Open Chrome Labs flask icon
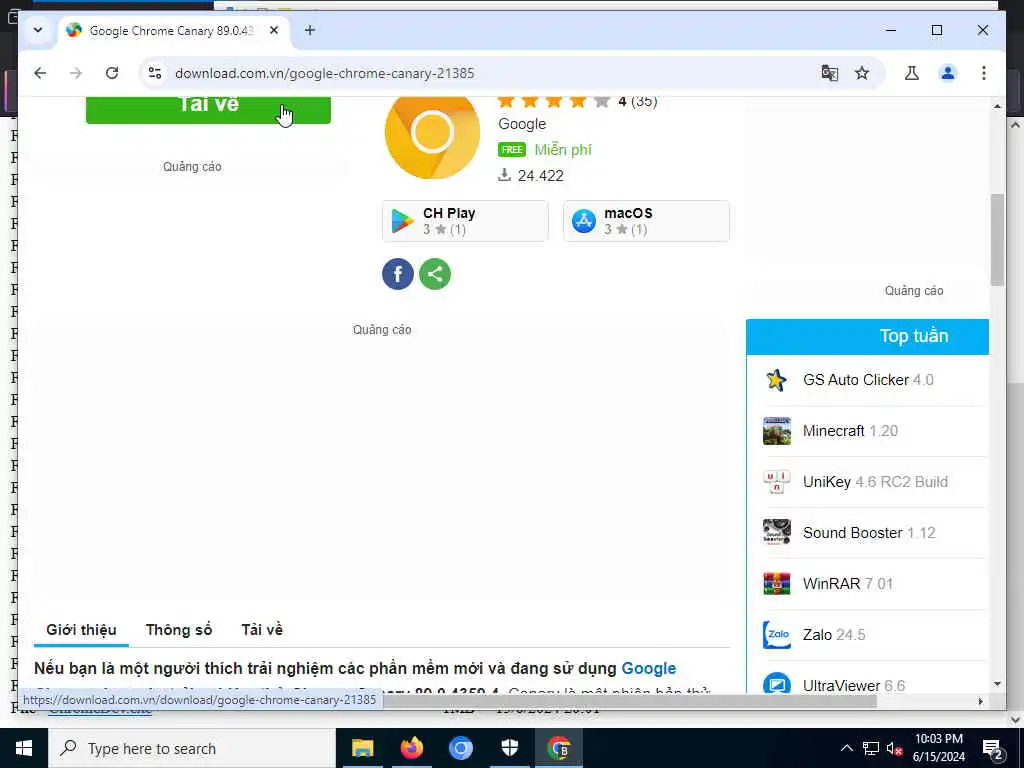This screenshot has height=768, width=1024. [912, 73]
